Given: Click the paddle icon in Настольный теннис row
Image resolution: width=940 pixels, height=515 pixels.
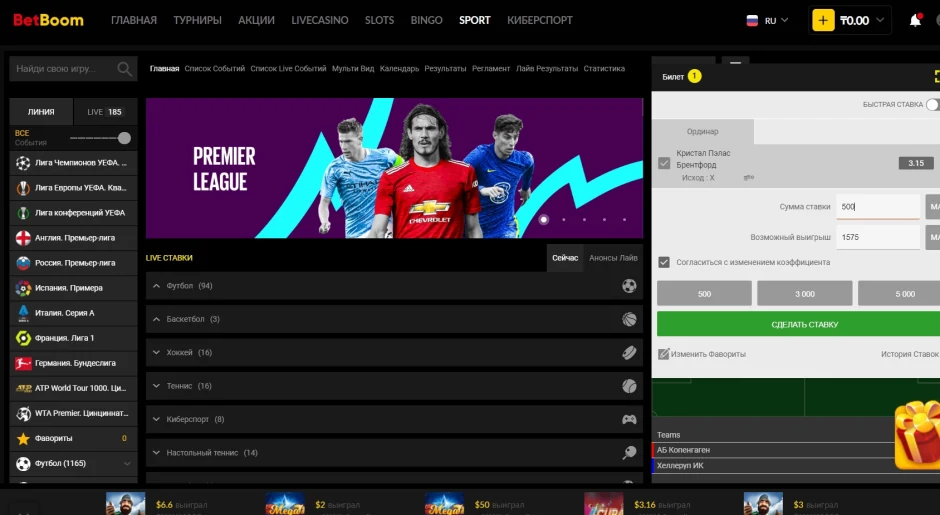Looking at the screenshot, I should point(629,453).
